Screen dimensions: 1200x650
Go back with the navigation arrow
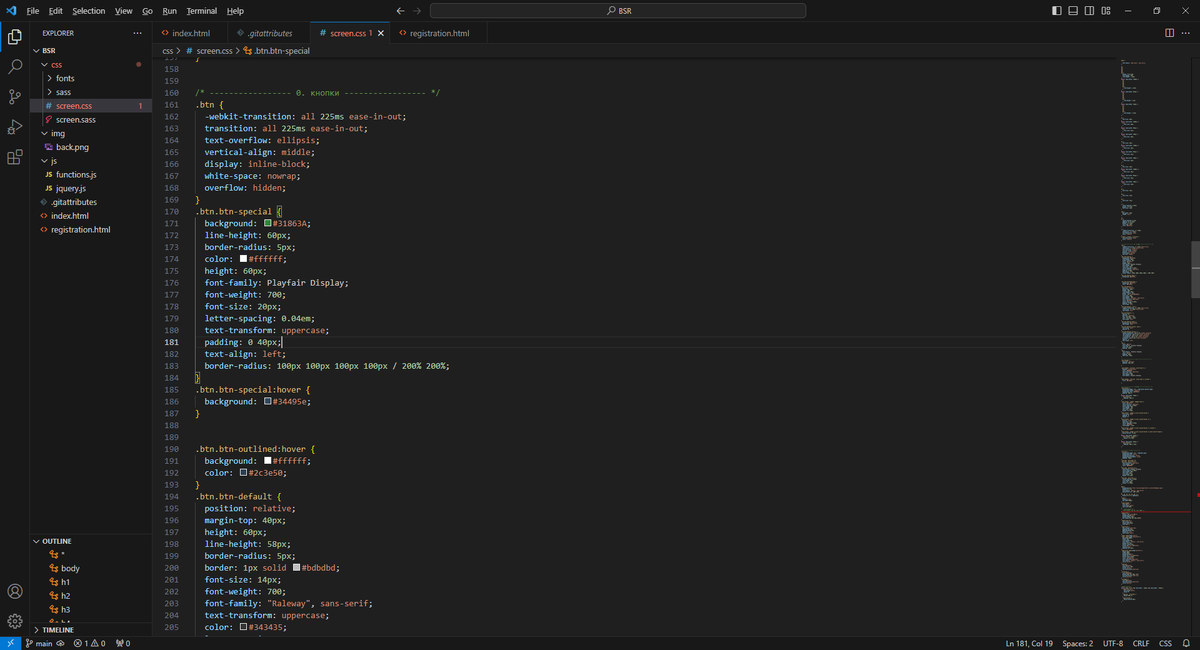400,11
